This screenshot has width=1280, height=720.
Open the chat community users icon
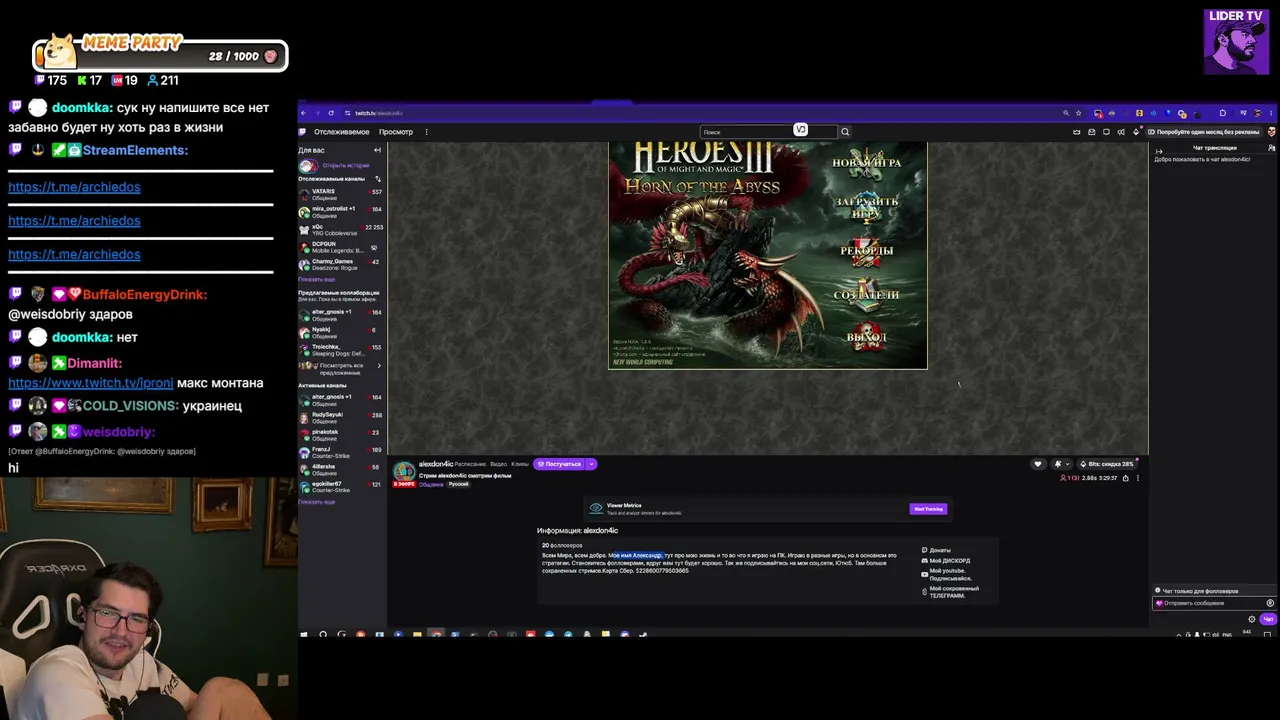pyautogui.click(x=1271, y=148)
